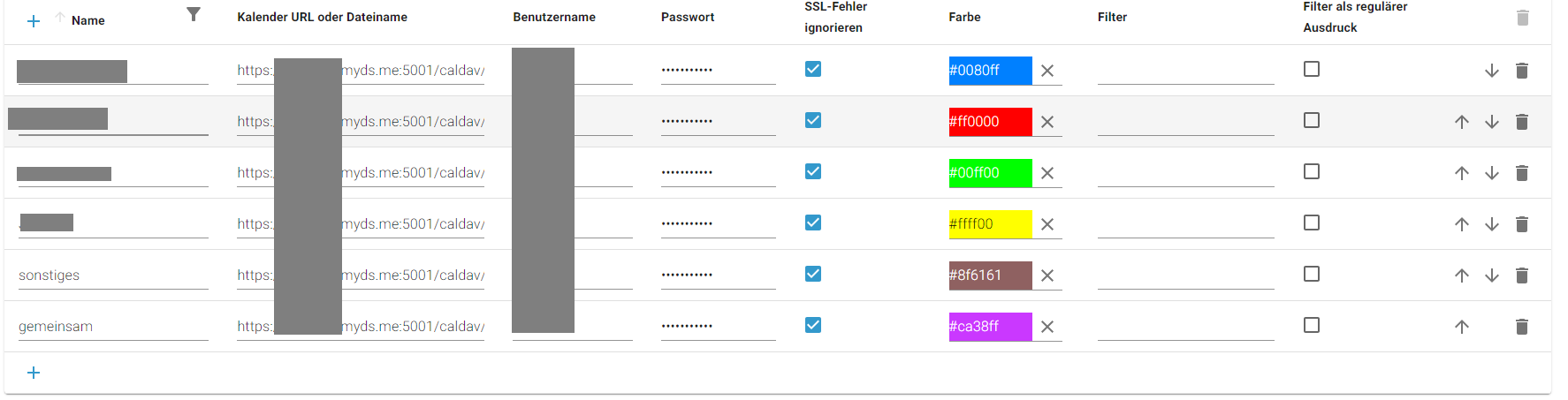Delete the gemeinsam calendar row

click(x=1522, y=327)
